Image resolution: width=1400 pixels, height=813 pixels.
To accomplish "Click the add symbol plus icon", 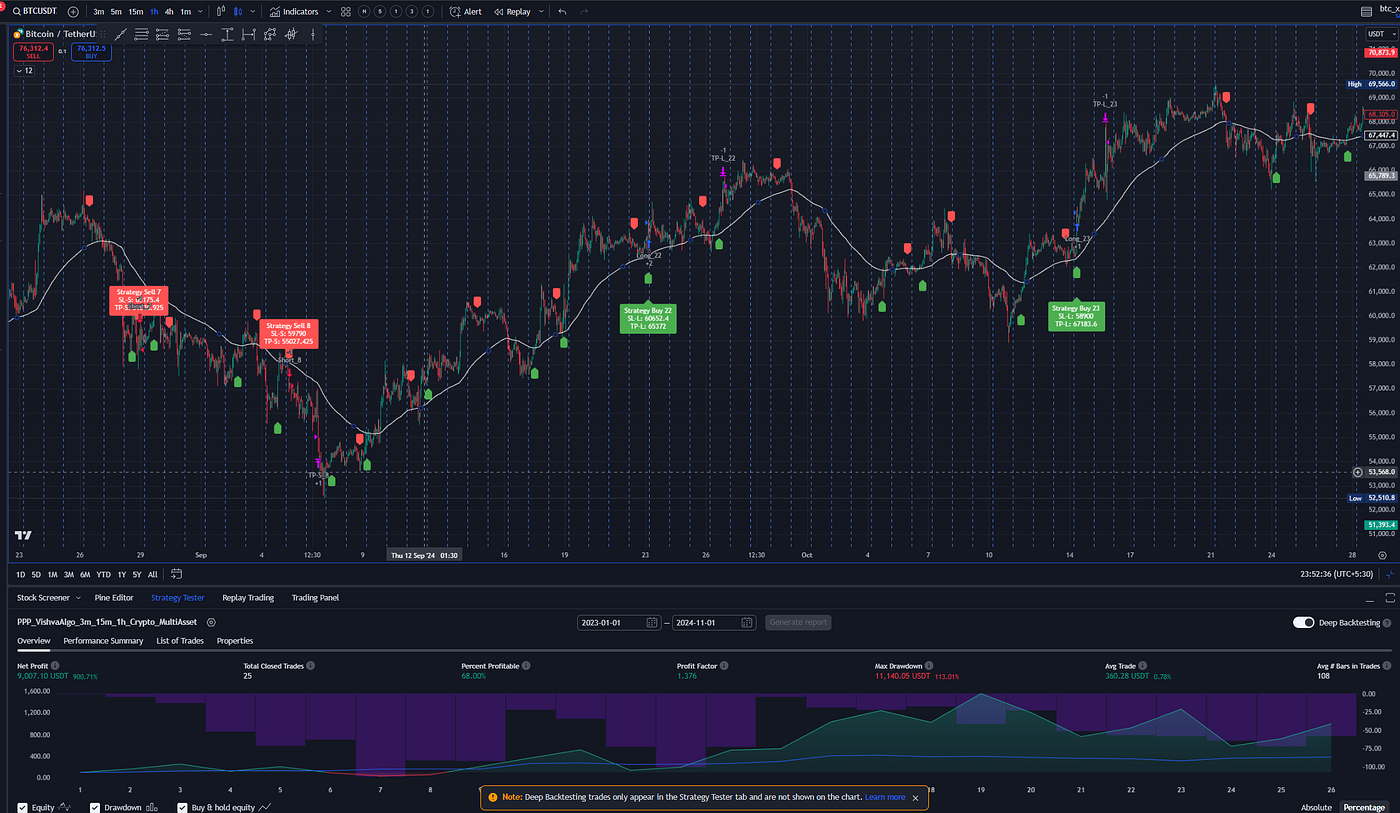I will [x=73, y=11].
